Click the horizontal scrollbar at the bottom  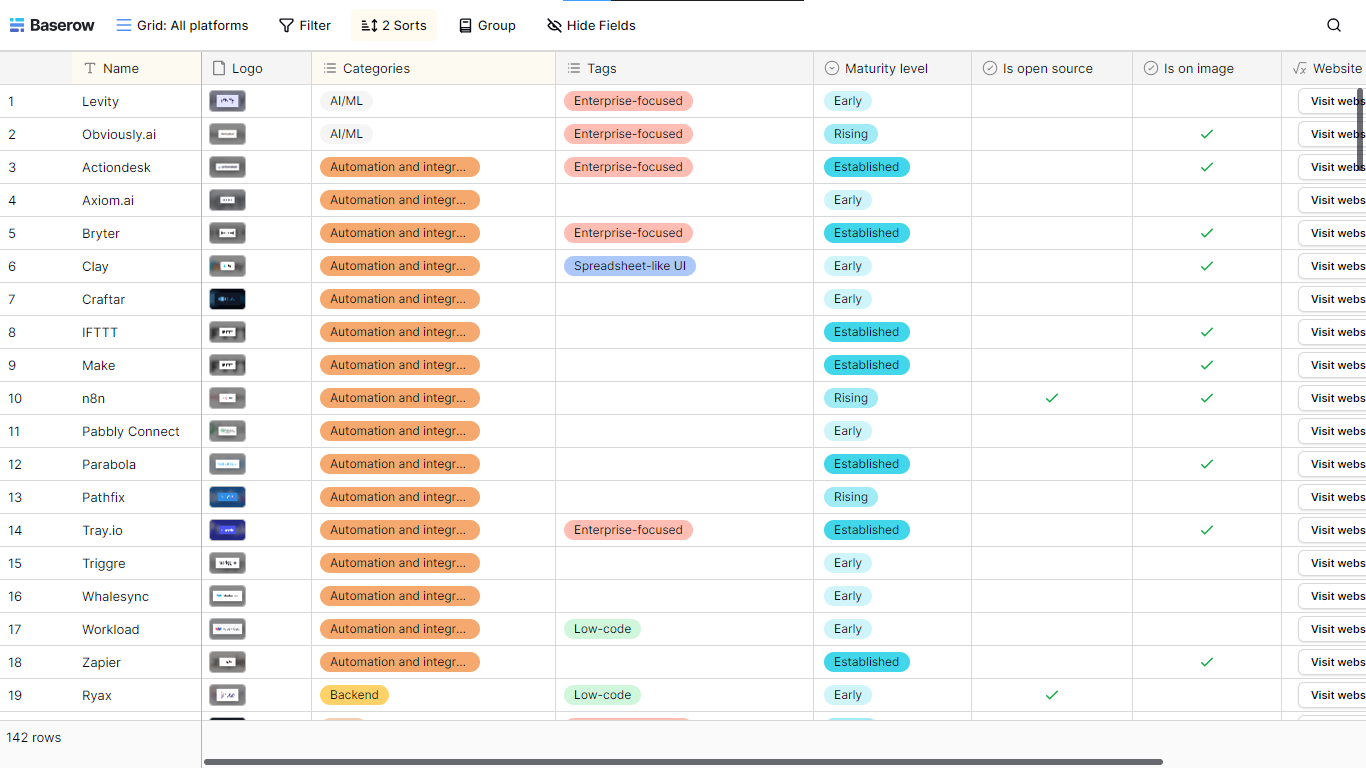[x=683, y=762]
